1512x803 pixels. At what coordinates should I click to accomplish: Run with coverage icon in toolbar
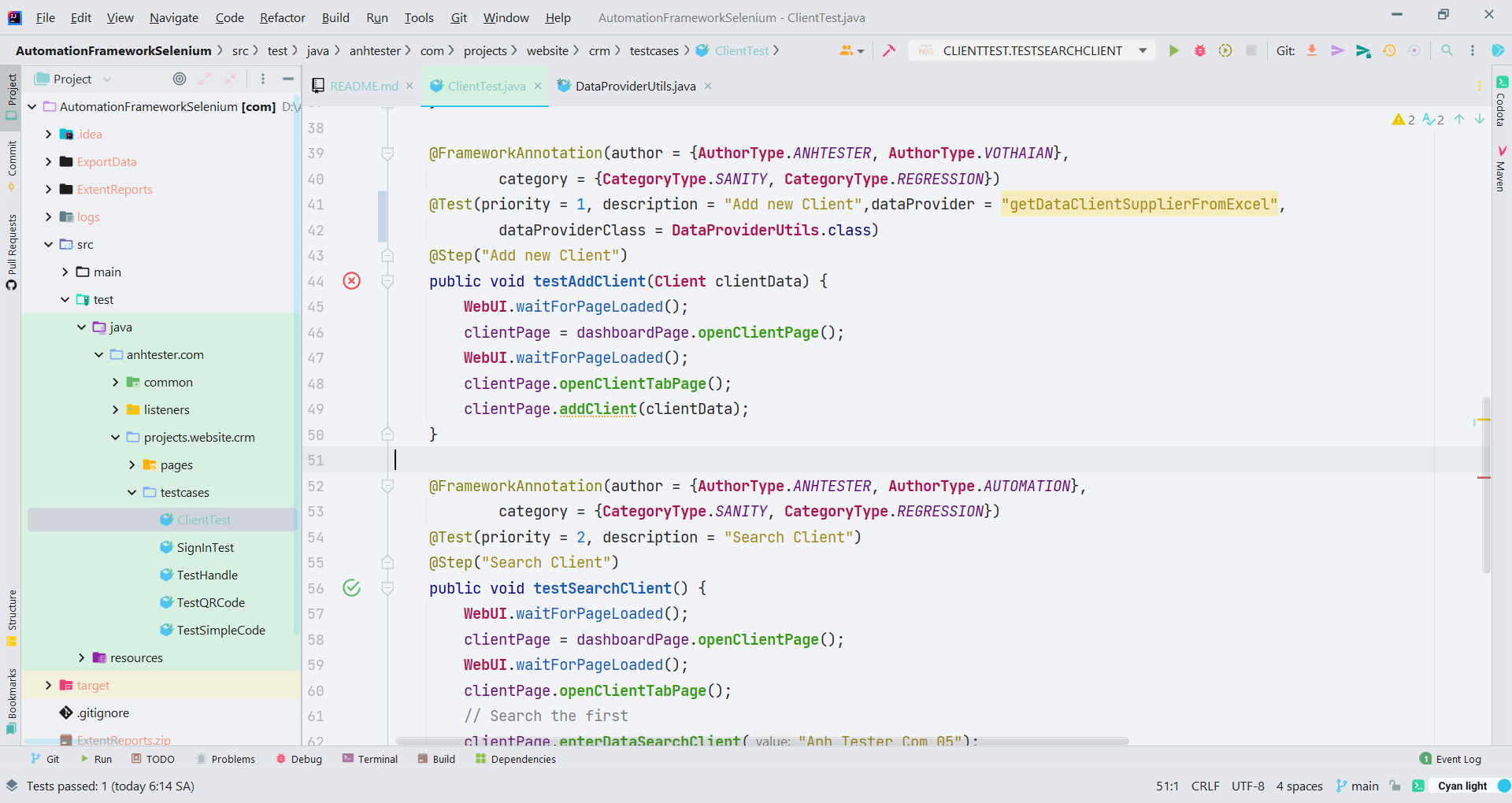pyautogui.click(x=1225, y=50)
